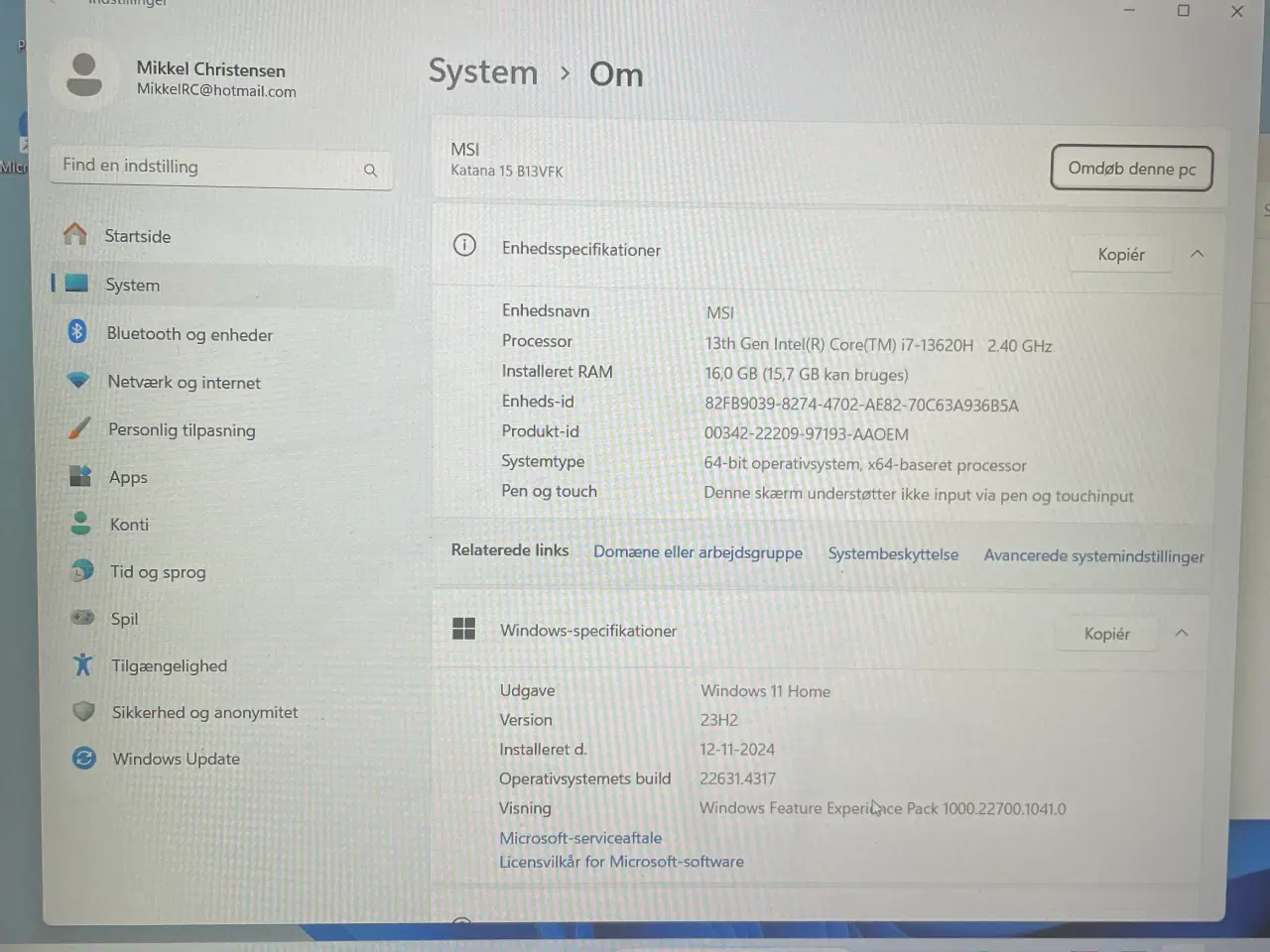Select Windows Update in sidebar
1270x952 pixels.
177,759
